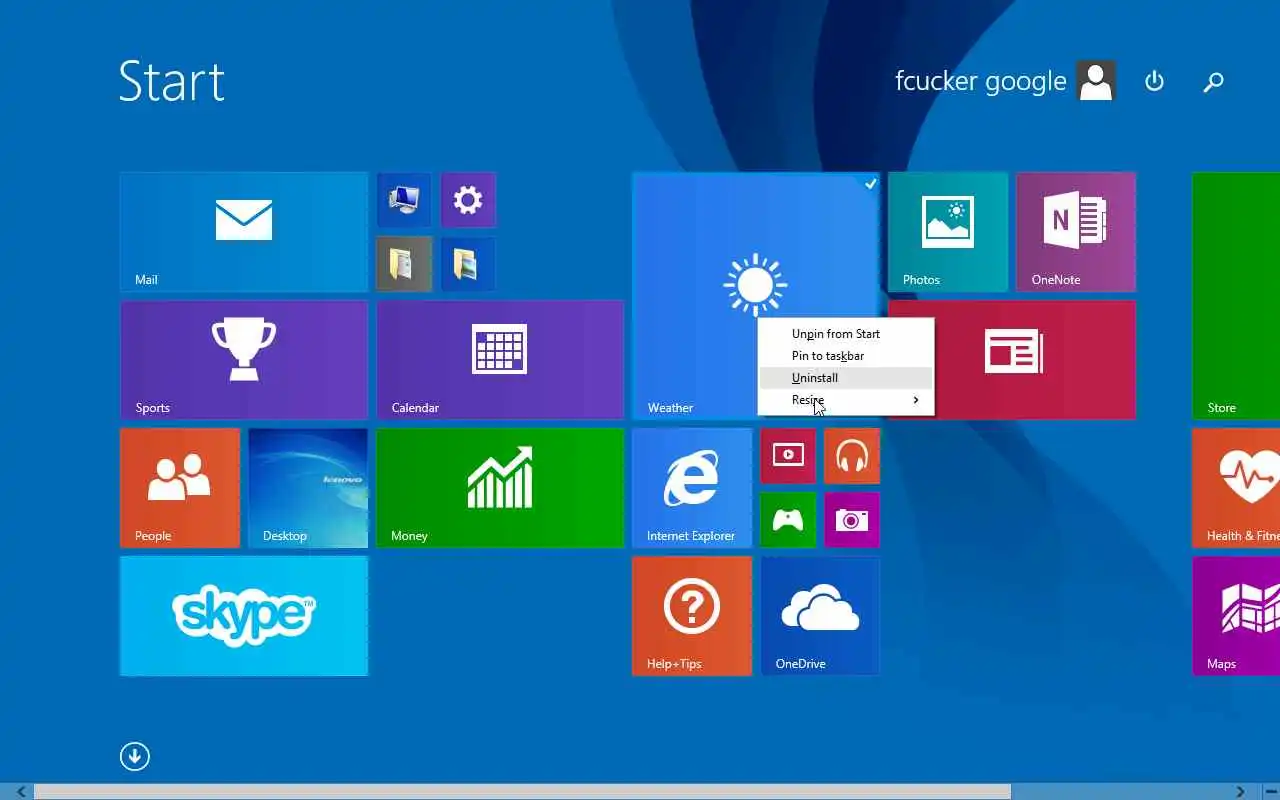Expand the Resize submenu arrow
This screenshot has height=800, width=1280.
coord(916,400)
